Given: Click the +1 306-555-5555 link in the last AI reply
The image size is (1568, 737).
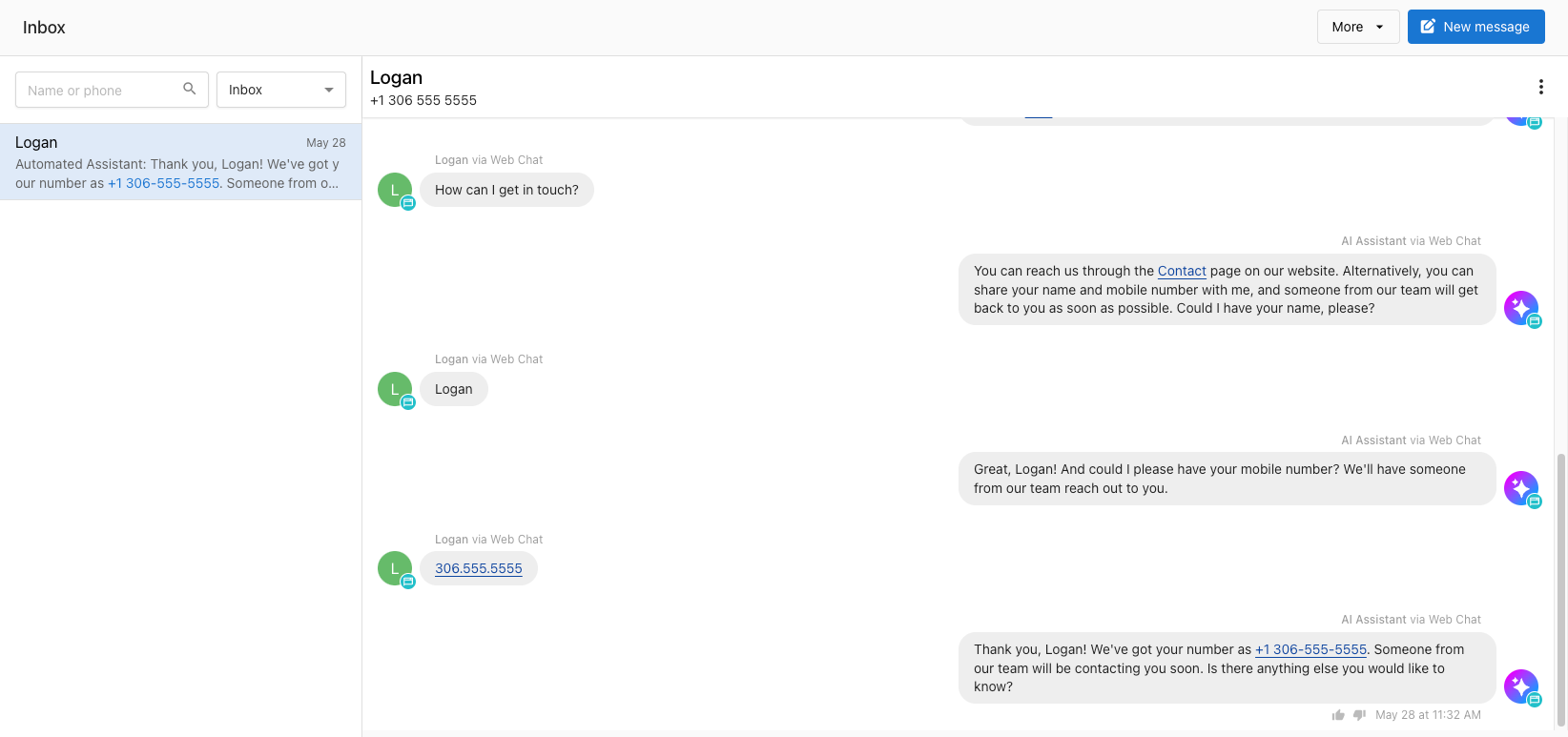Looking at the screenshot, I should pyautogui.click(x=1310, y=649).
